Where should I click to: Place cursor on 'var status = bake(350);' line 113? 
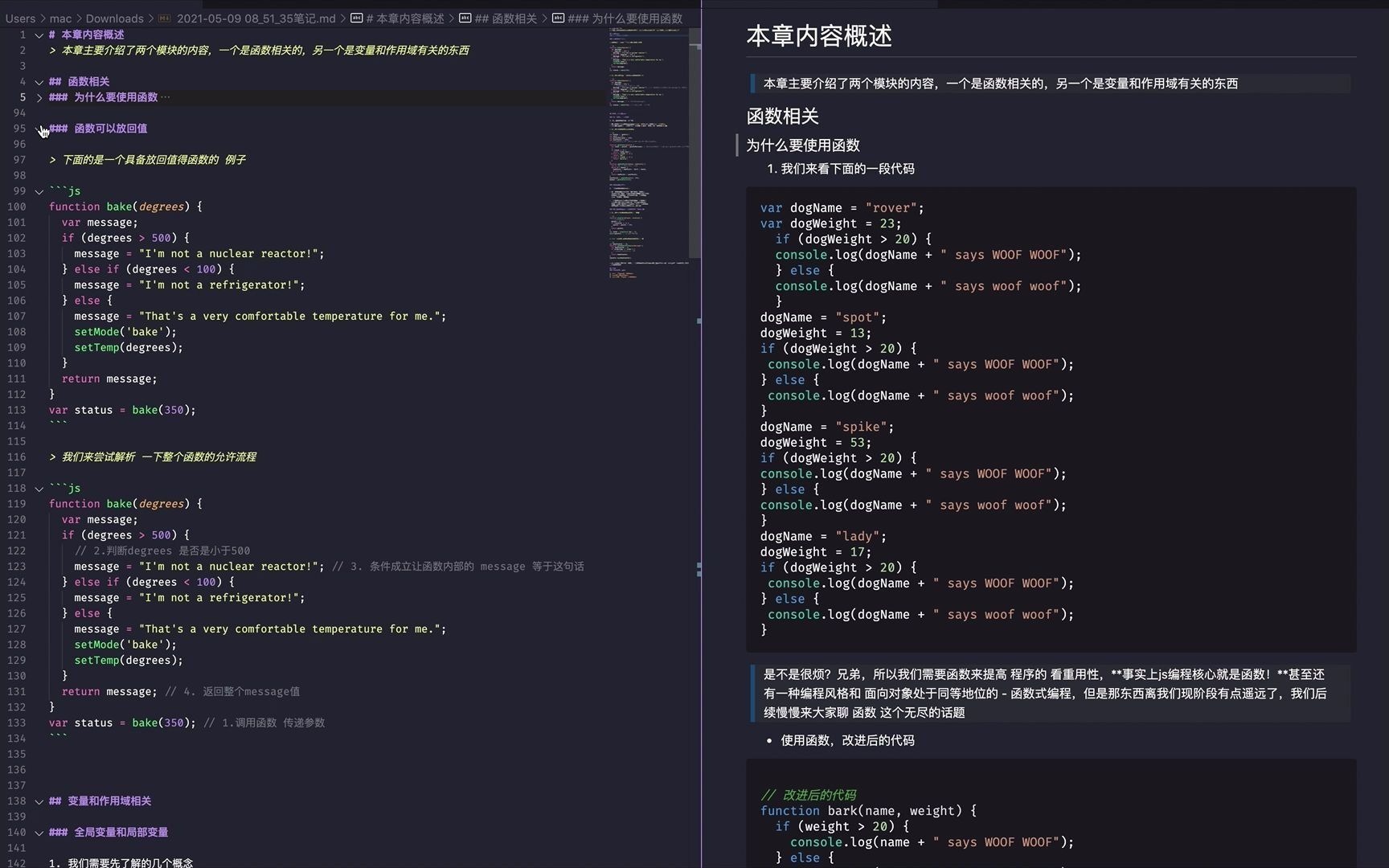pyautogui.click(x=122, y=410)
